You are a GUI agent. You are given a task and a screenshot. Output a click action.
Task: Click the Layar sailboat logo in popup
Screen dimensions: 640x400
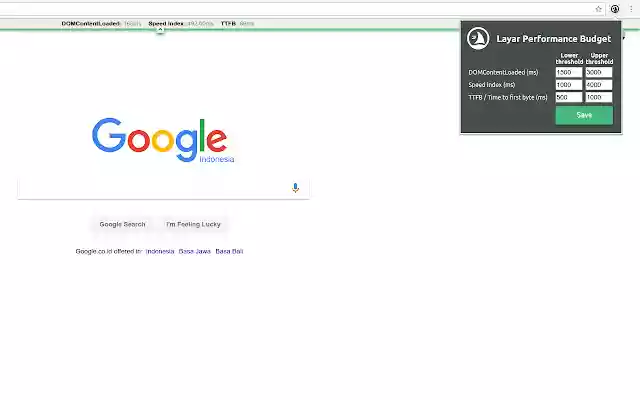point(478,38)
